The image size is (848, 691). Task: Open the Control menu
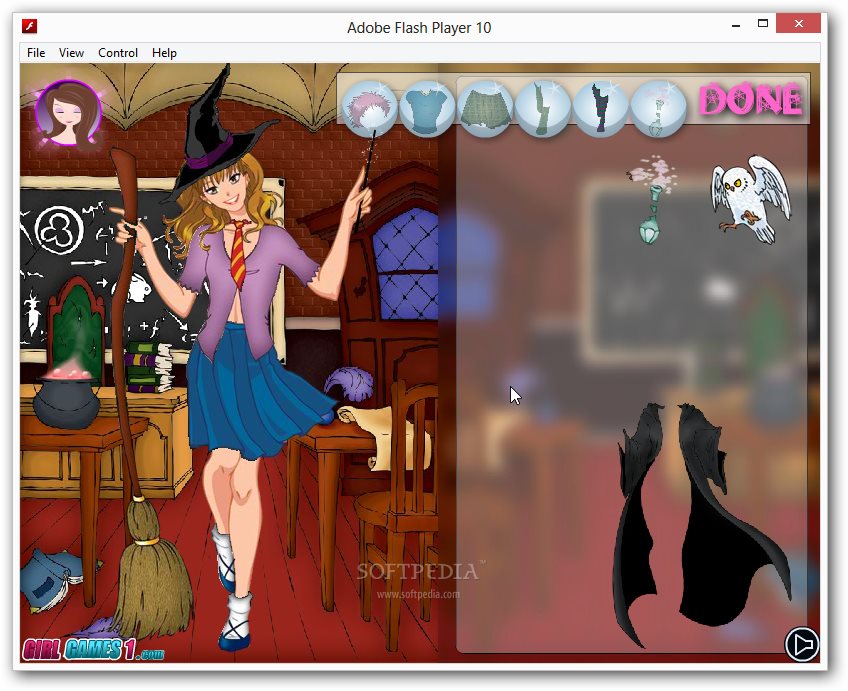click(118, 53)
